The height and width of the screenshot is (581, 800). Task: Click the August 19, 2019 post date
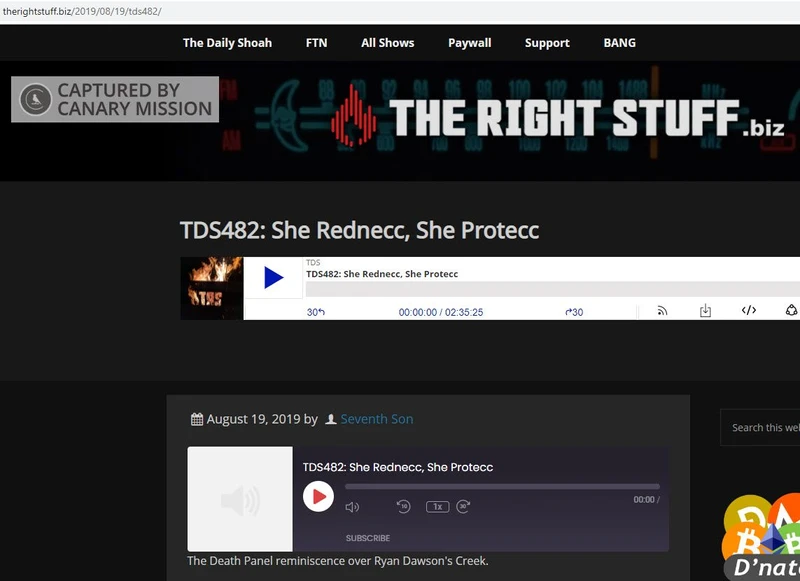(254, 419)
